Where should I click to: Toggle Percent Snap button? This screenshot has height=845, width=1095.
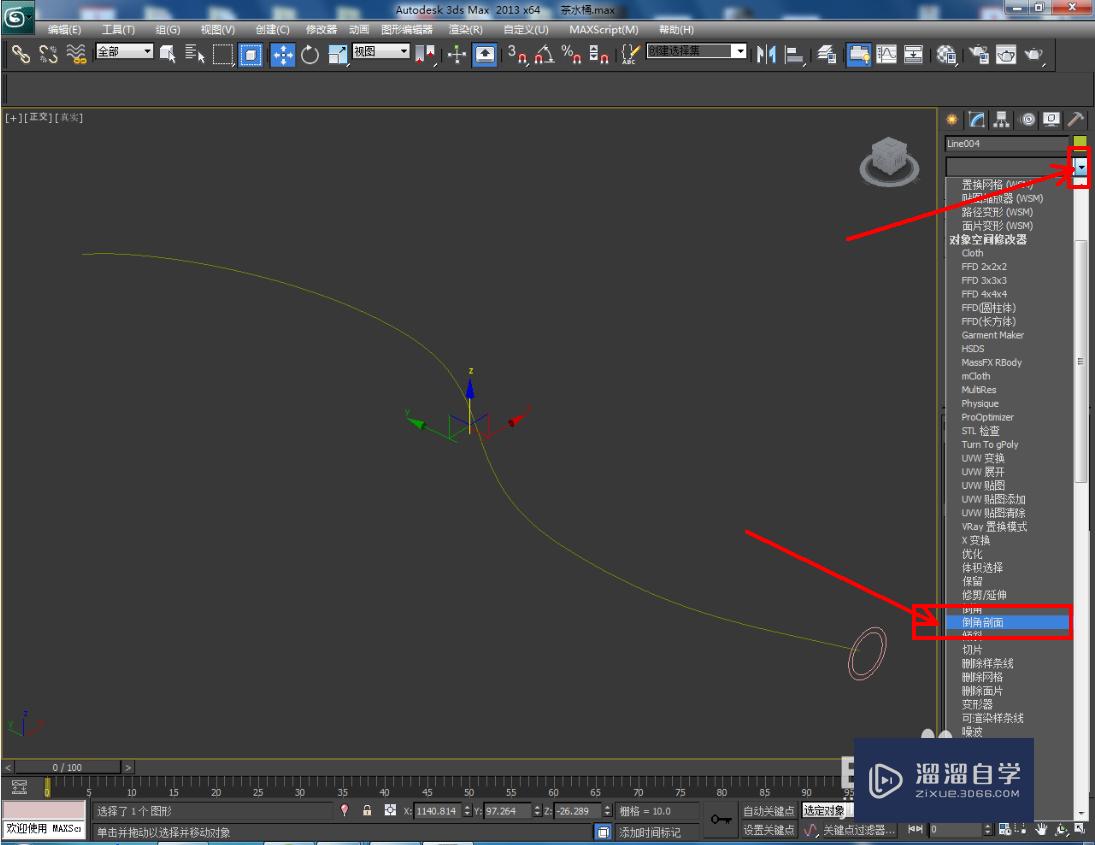(x=571, y=54)
